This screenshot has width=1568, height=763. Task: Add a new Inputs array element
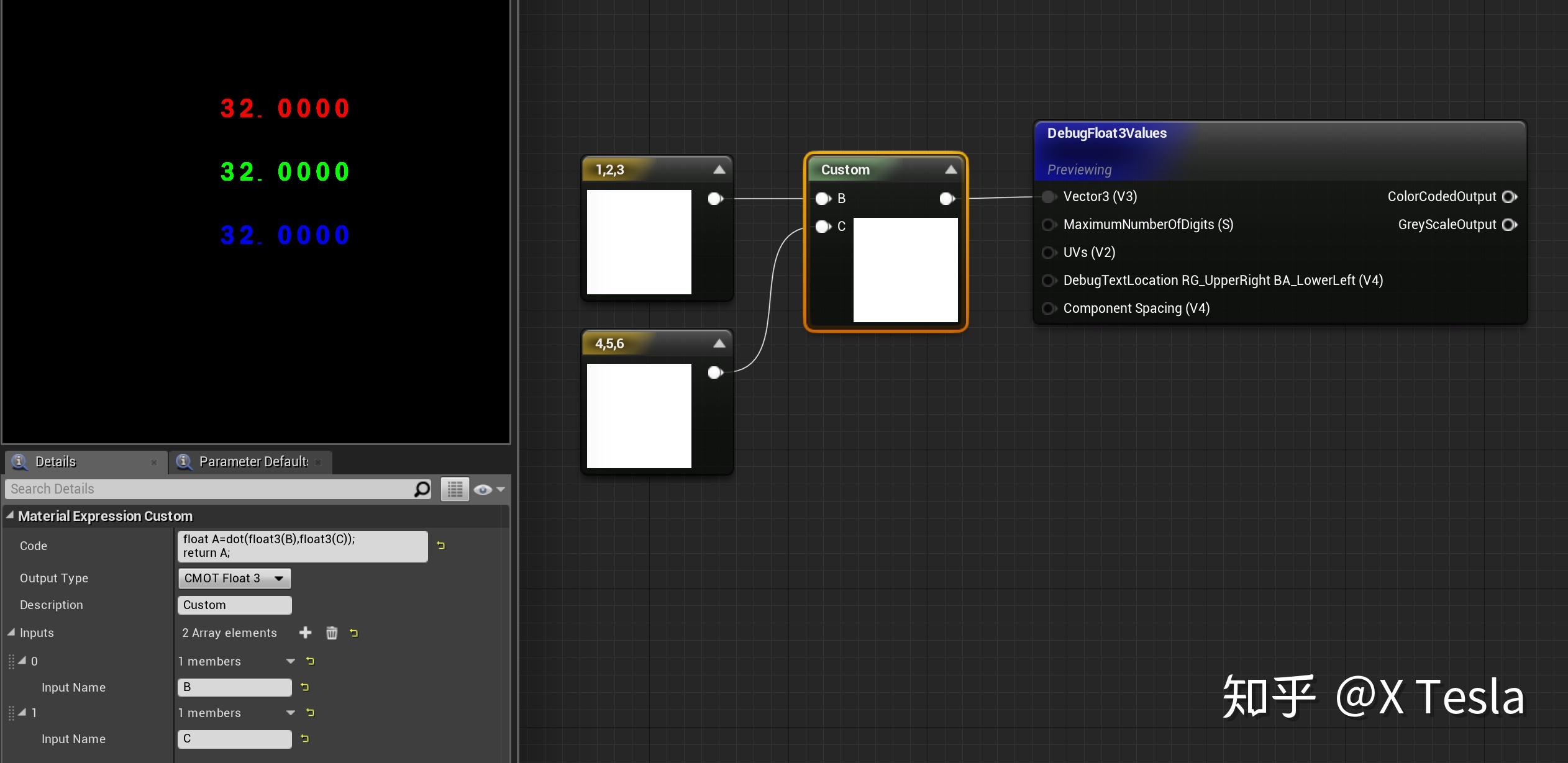click(305, 633)
